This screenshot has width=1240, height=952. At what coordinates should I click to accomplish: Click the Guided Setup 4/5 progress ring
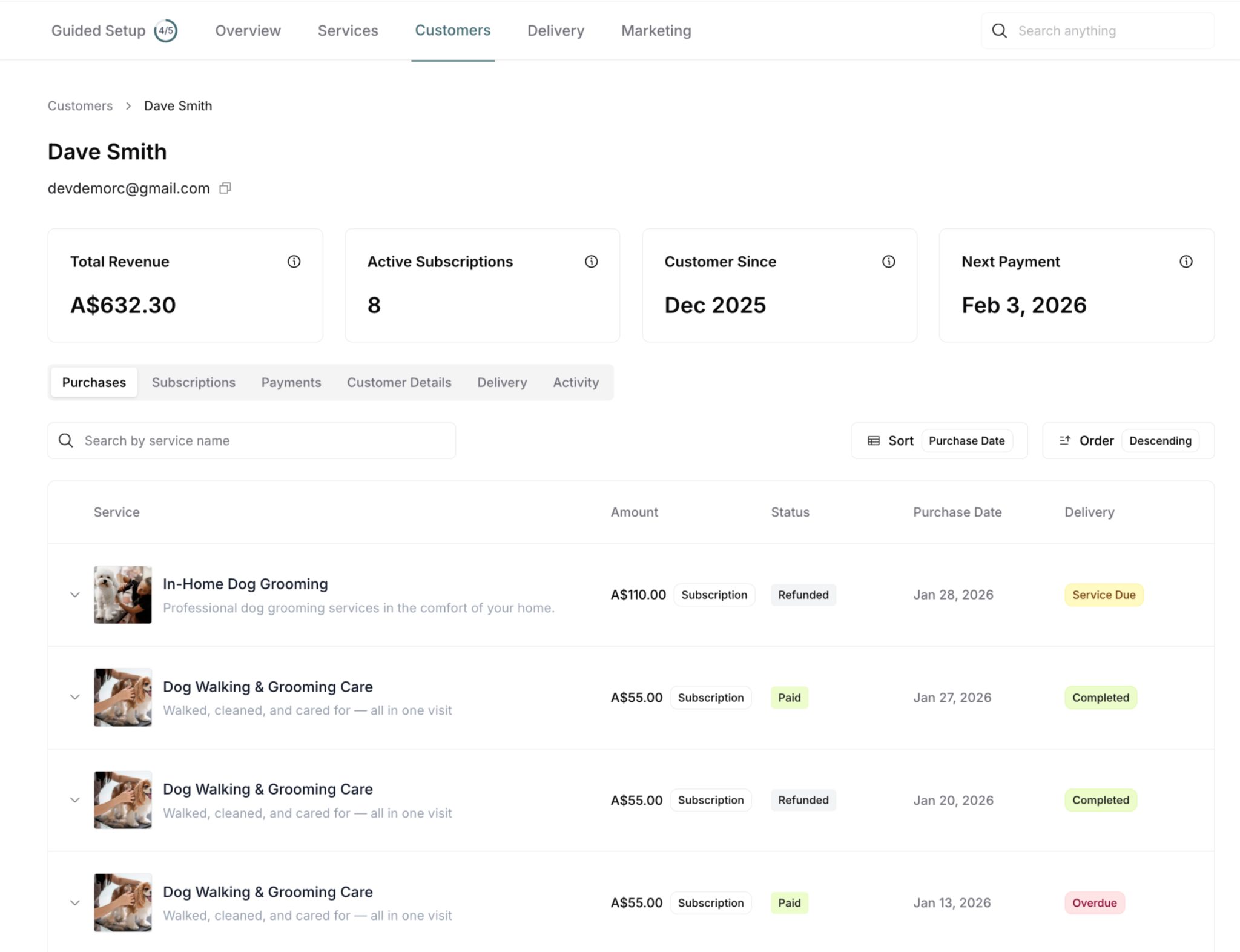[x=165, y=31]
